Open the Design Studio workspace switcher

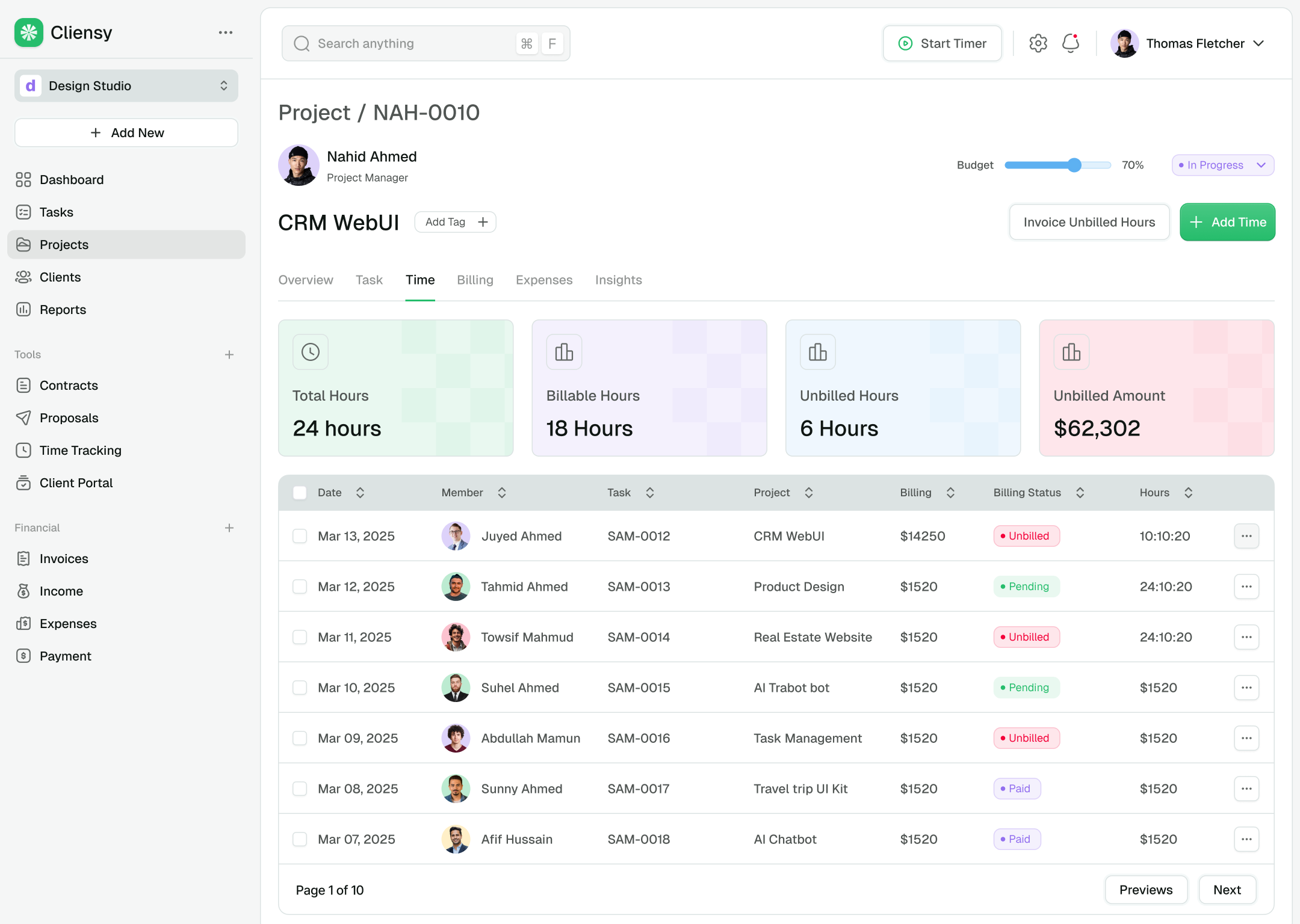(x=126, y=85)
